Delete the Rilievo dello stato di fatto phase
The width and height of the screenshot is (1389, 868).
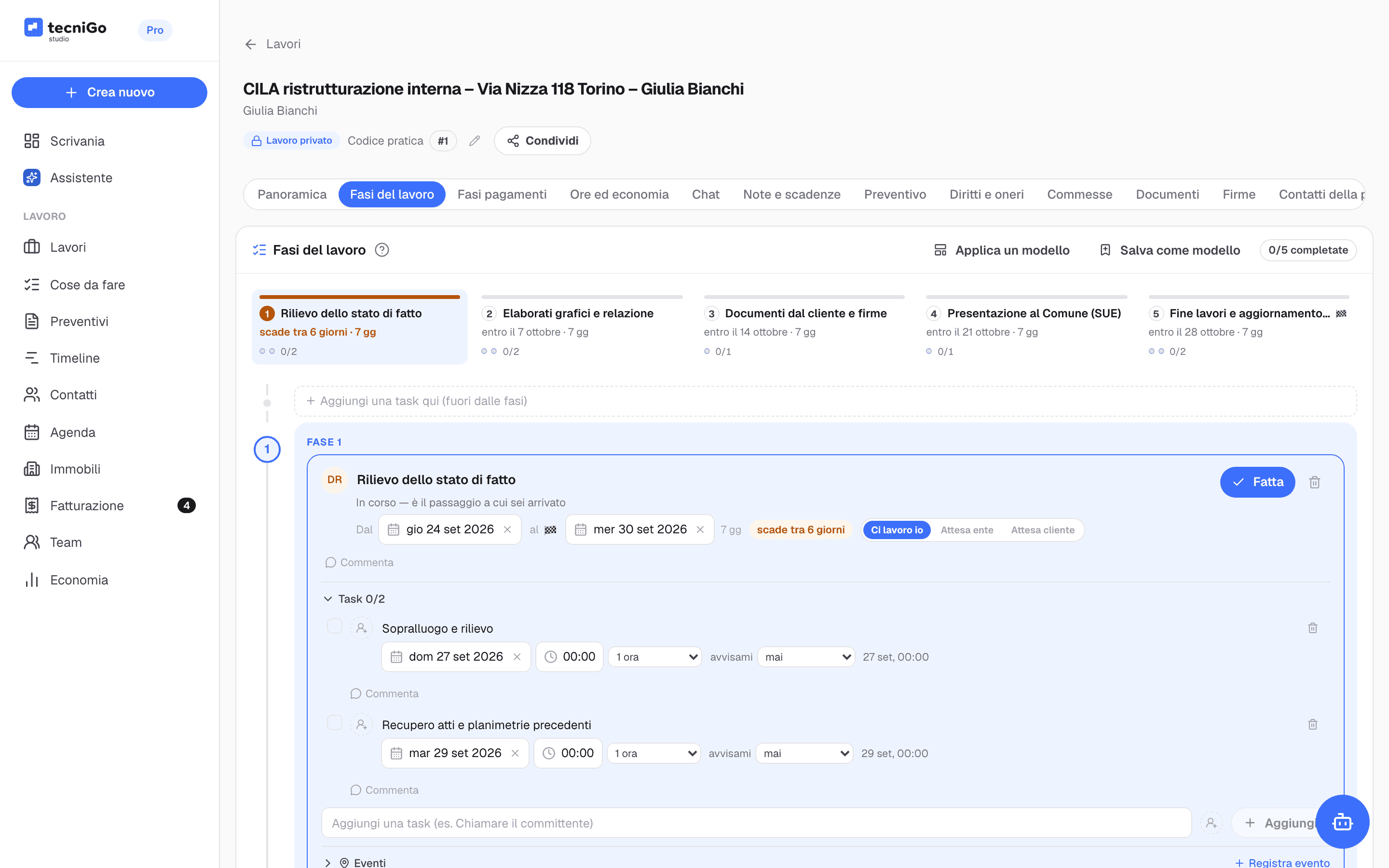[1315, 482]
